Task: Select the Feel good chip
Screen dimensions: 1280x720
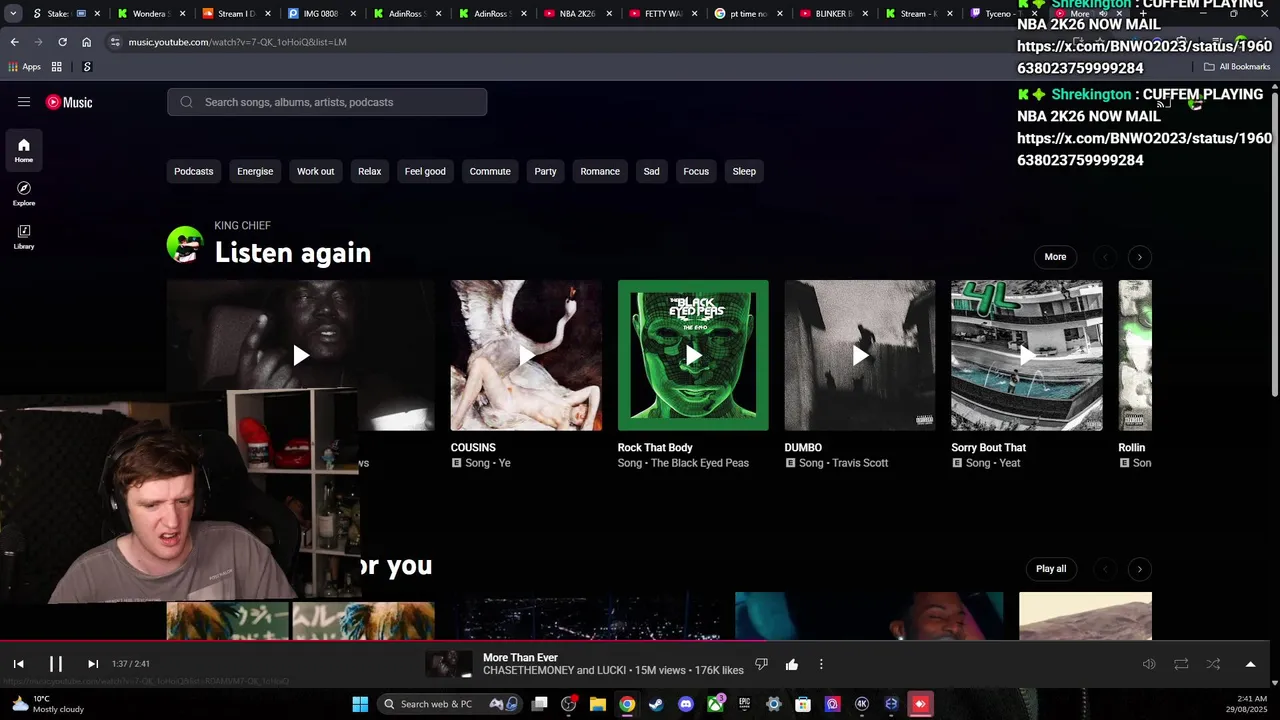Action: point(425,171)
